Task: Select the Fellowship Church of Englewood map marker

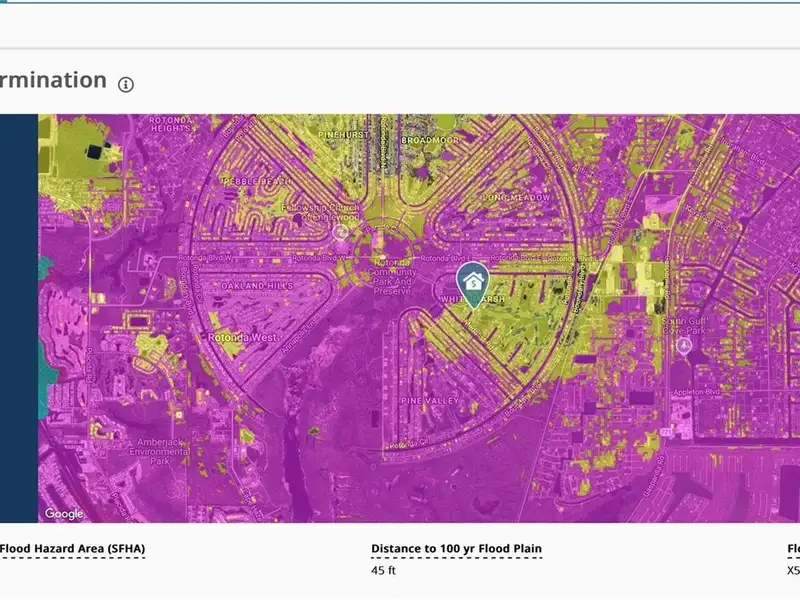Action: tap(340, 230)
